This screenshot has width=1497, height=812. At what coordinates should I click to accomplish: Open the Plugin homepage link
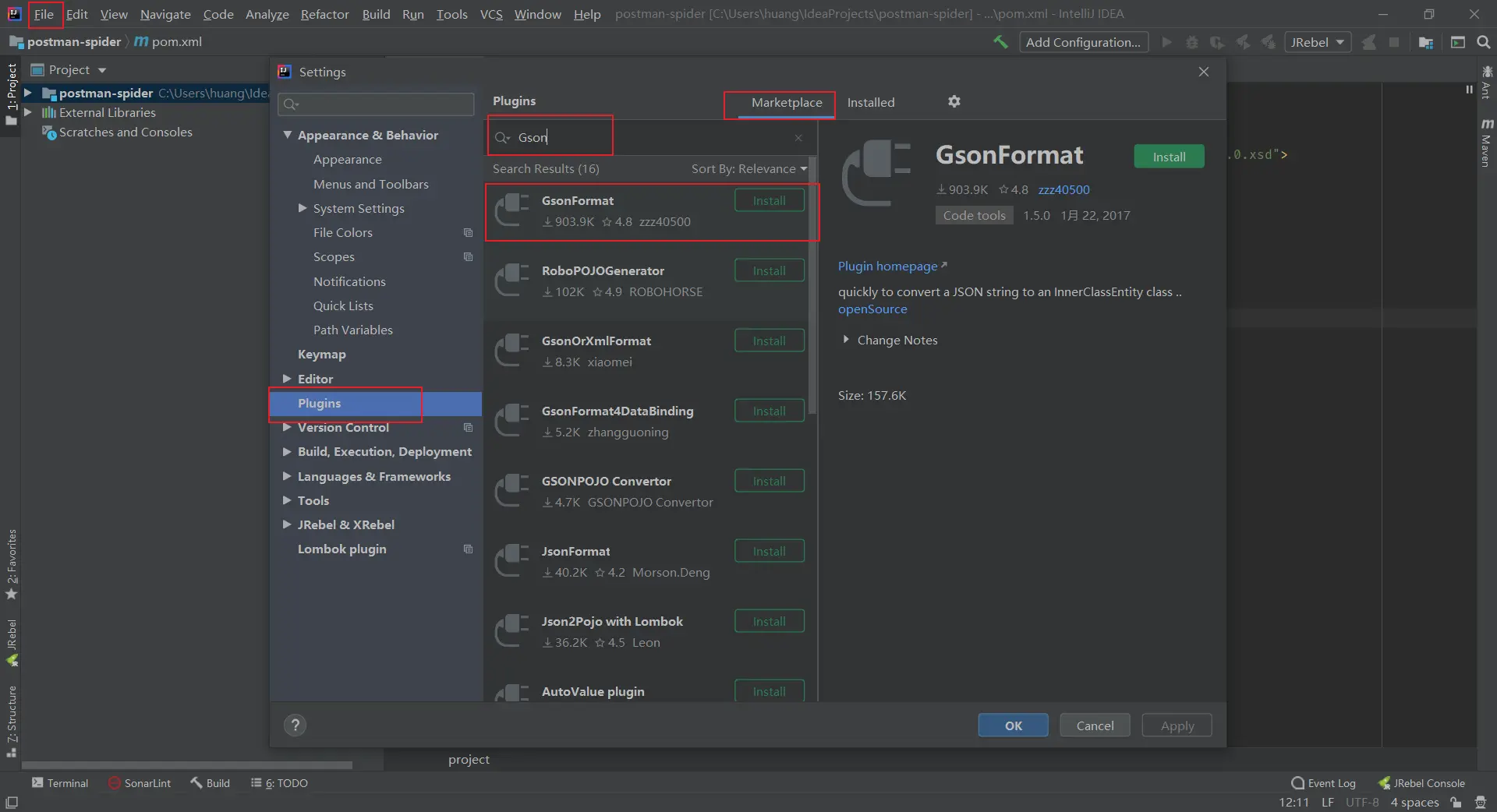(892, 267)
